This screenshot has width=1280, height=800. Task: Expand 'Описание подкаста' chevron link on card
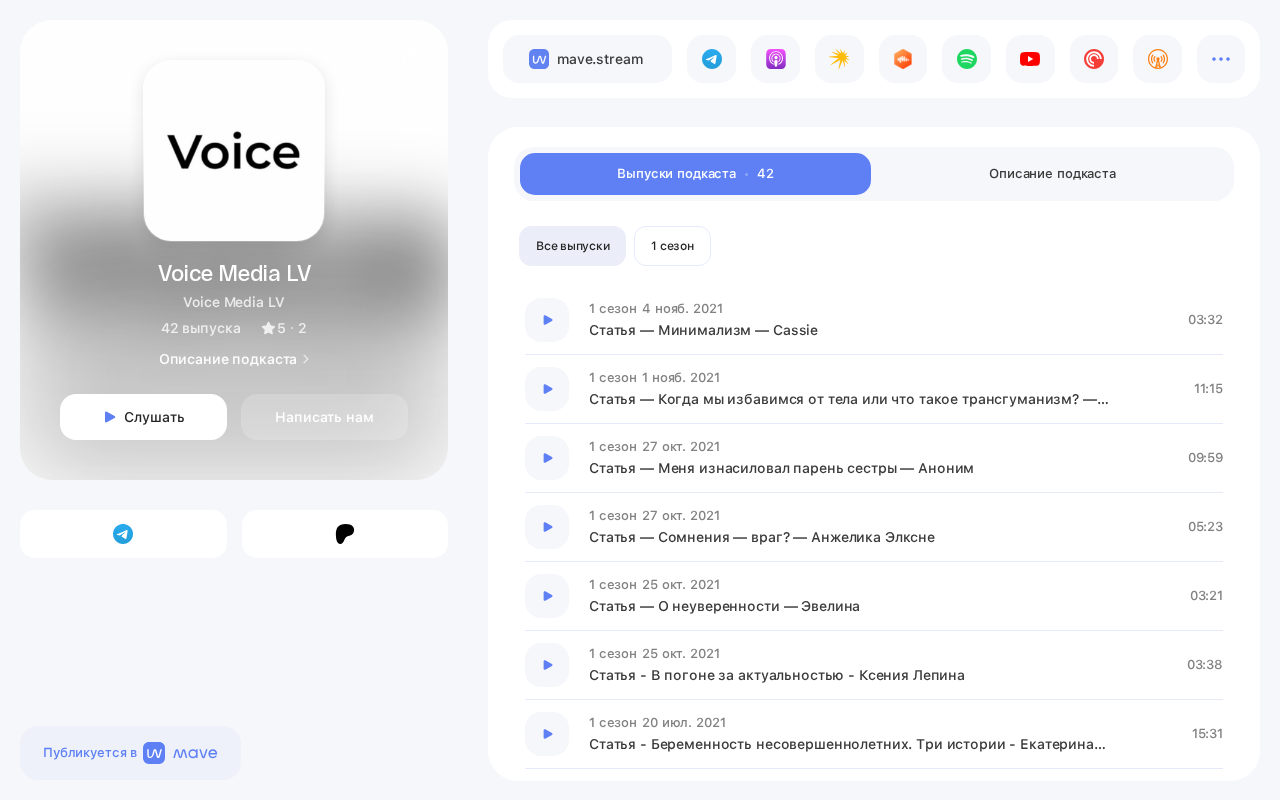[234, 359]
